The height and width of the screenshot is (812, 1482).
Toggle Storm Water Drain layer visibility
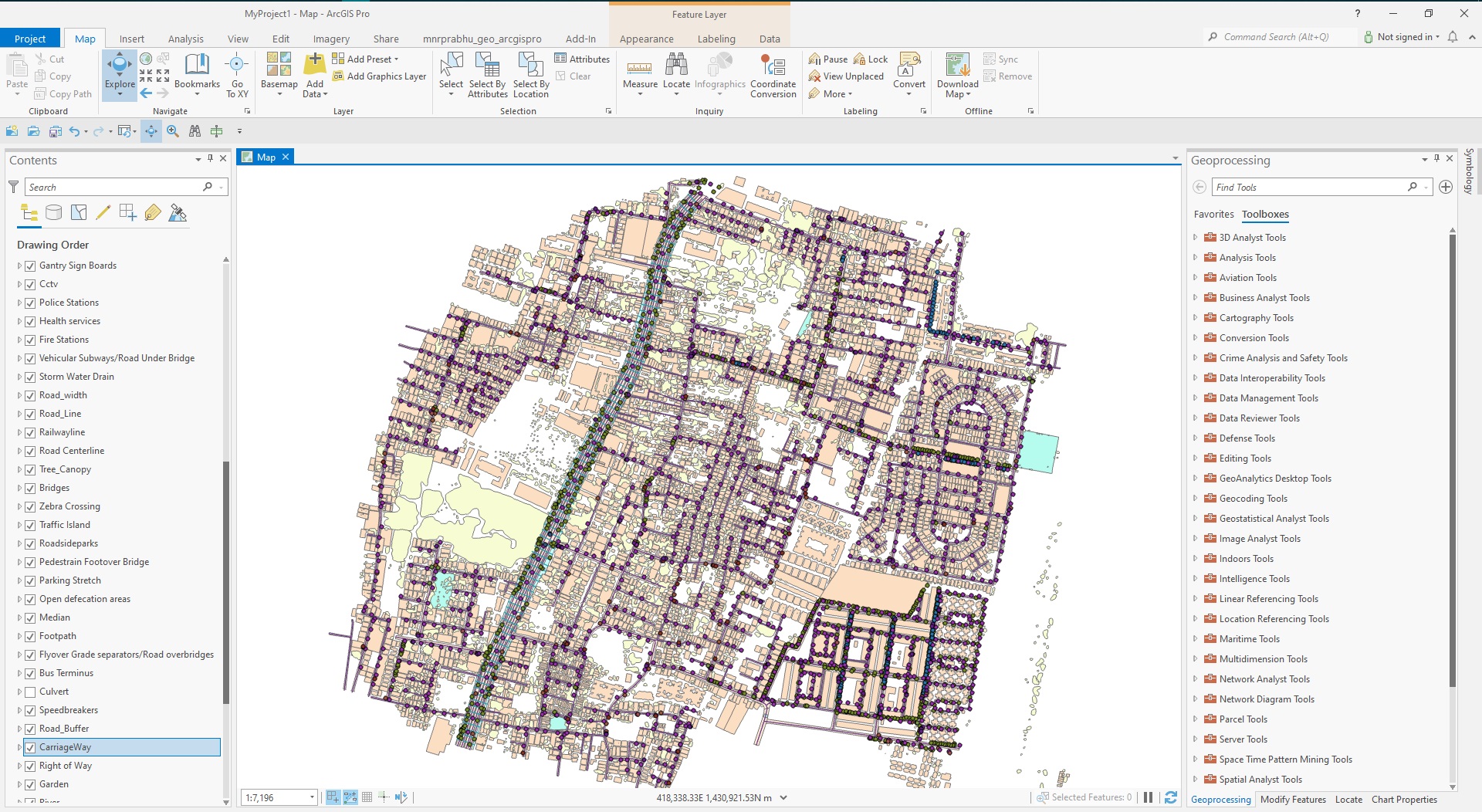click(x=30, y=377)
